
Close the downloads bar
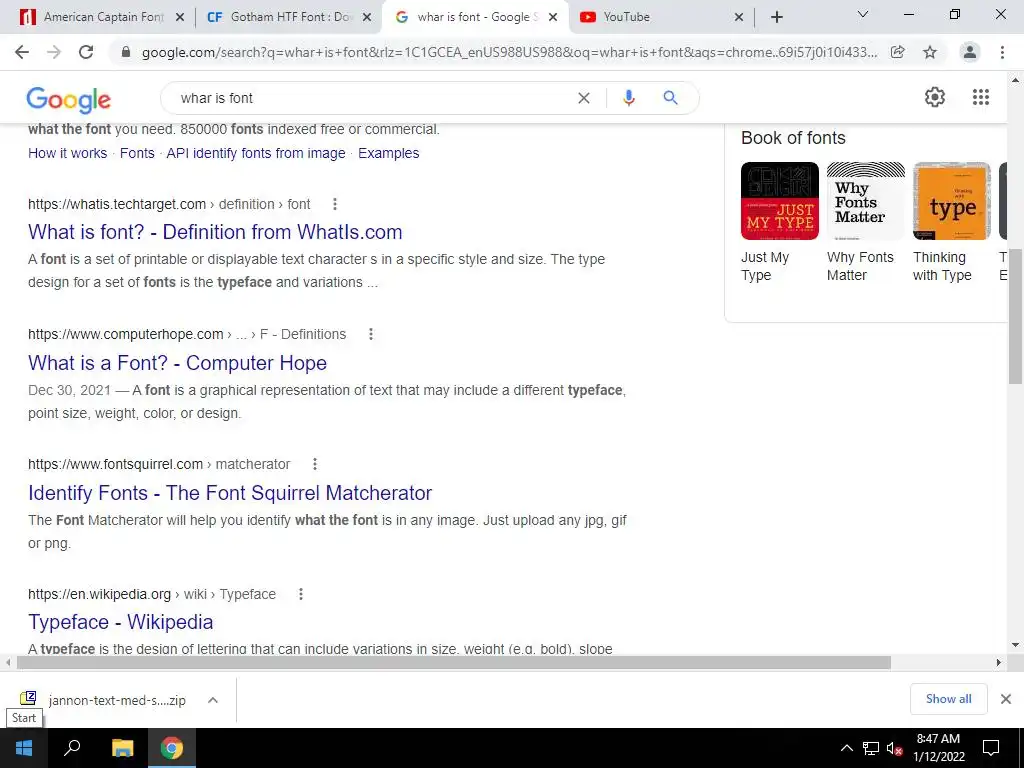tap(1006, 699)
